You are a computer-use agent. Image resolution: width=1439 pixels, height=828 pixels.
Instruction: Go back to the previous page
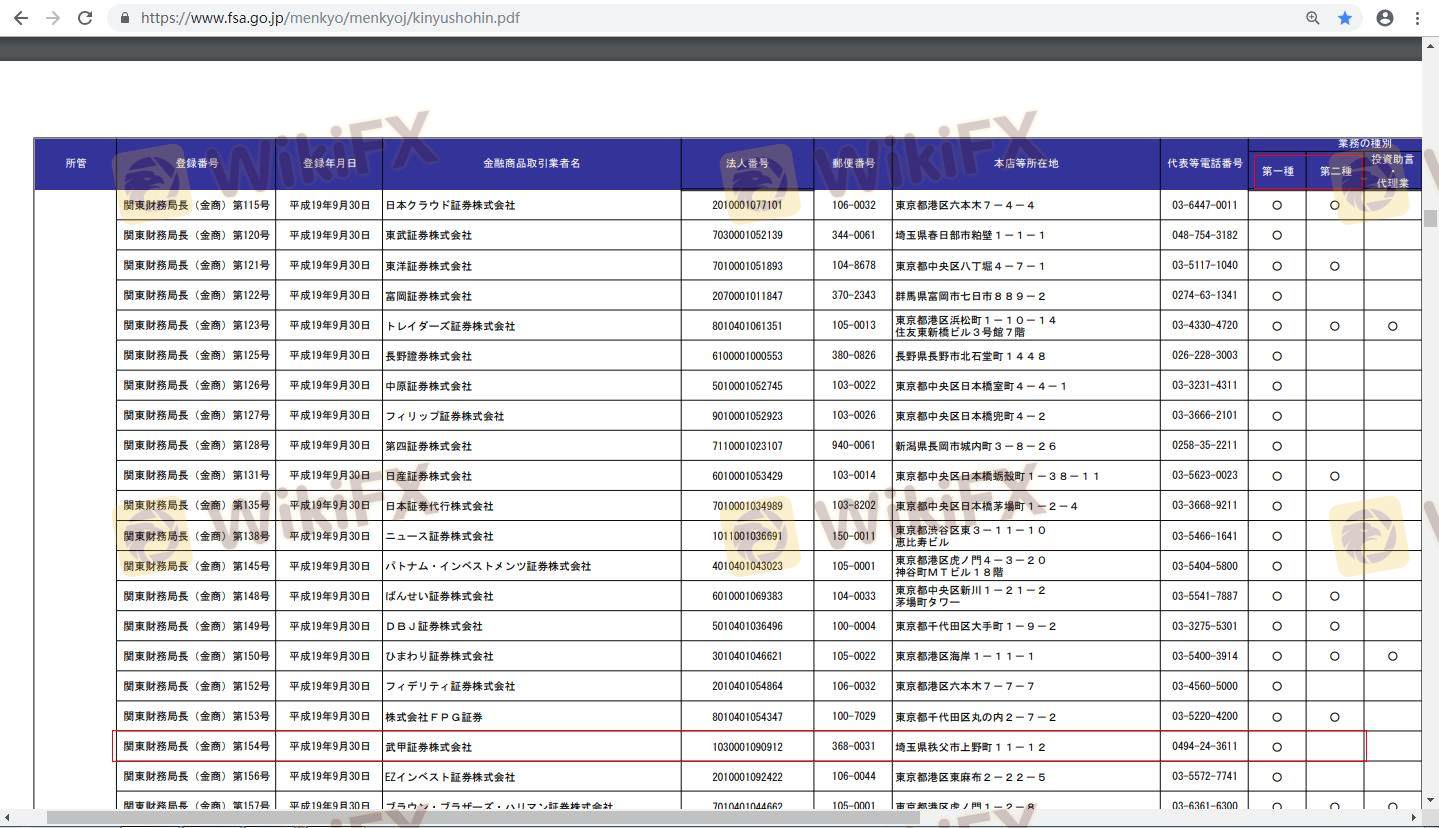click(21, 18)
